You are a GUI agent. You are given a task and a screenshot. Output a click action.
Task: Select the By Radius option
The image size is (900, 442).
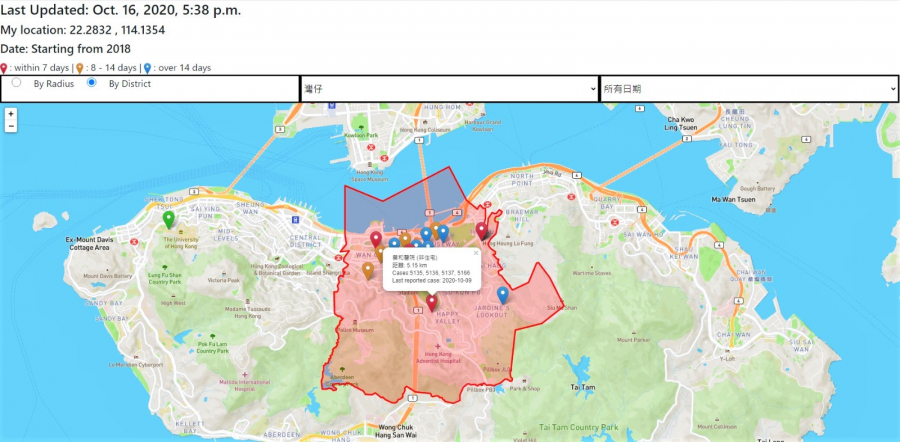[16, 83]
